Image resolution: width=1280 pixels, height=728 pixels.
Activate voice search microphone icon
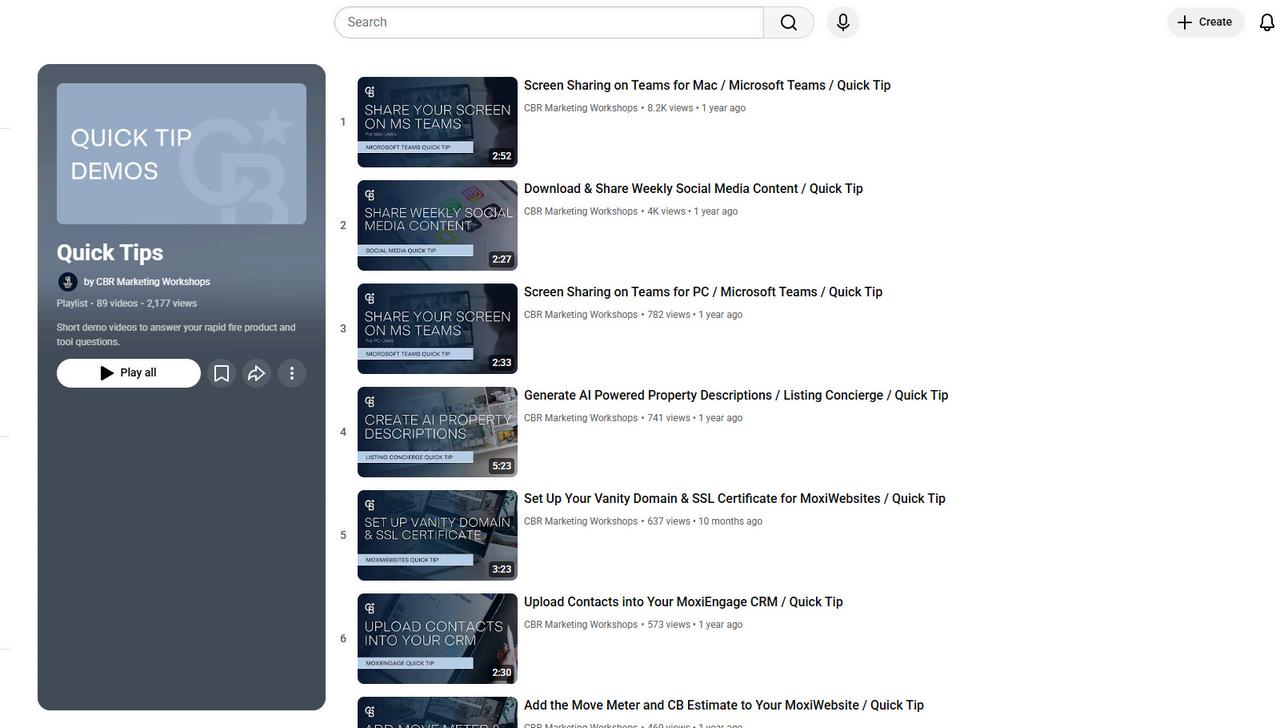point(843,22)
